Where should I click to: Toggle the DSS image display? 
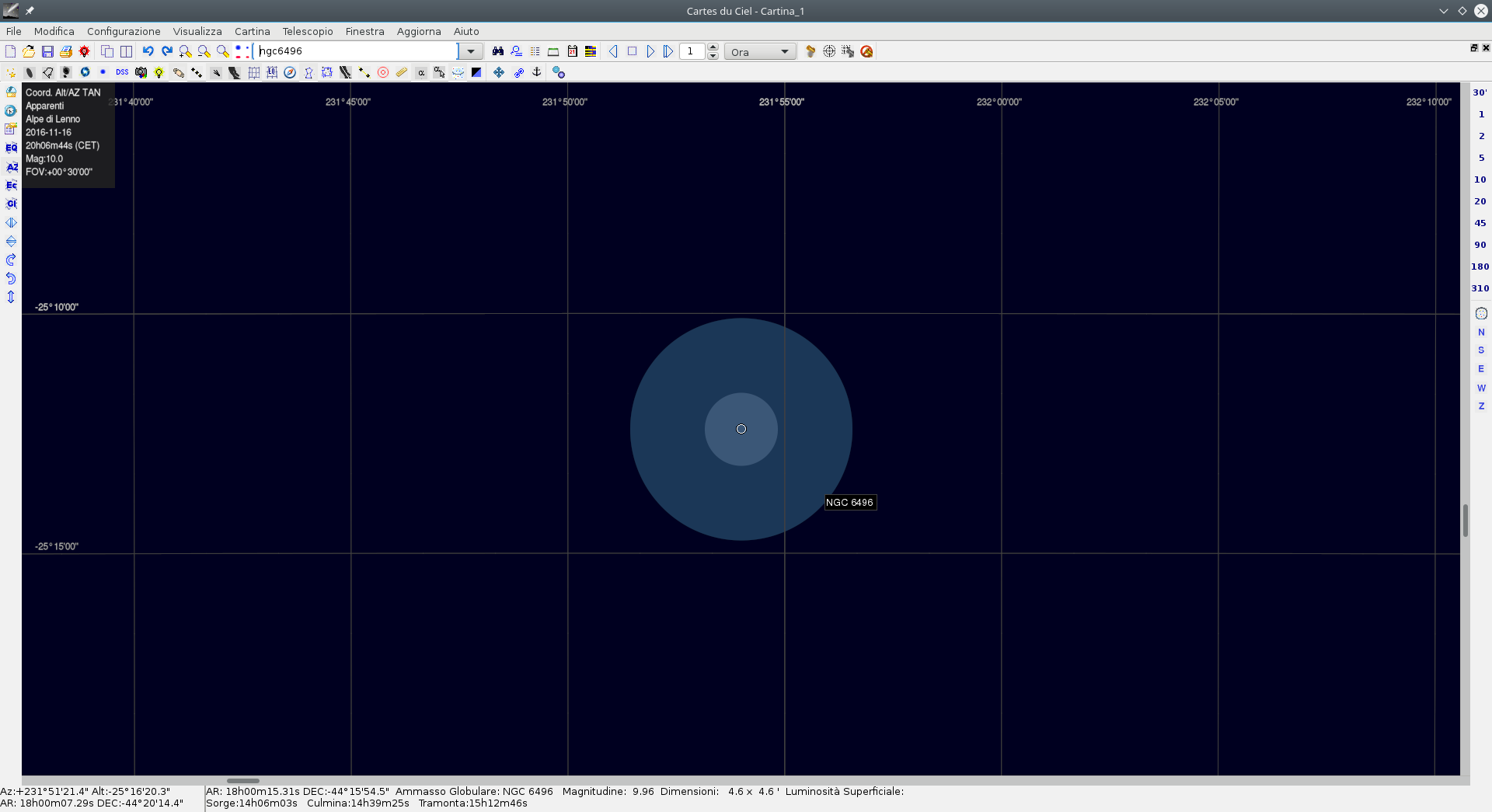122,72
